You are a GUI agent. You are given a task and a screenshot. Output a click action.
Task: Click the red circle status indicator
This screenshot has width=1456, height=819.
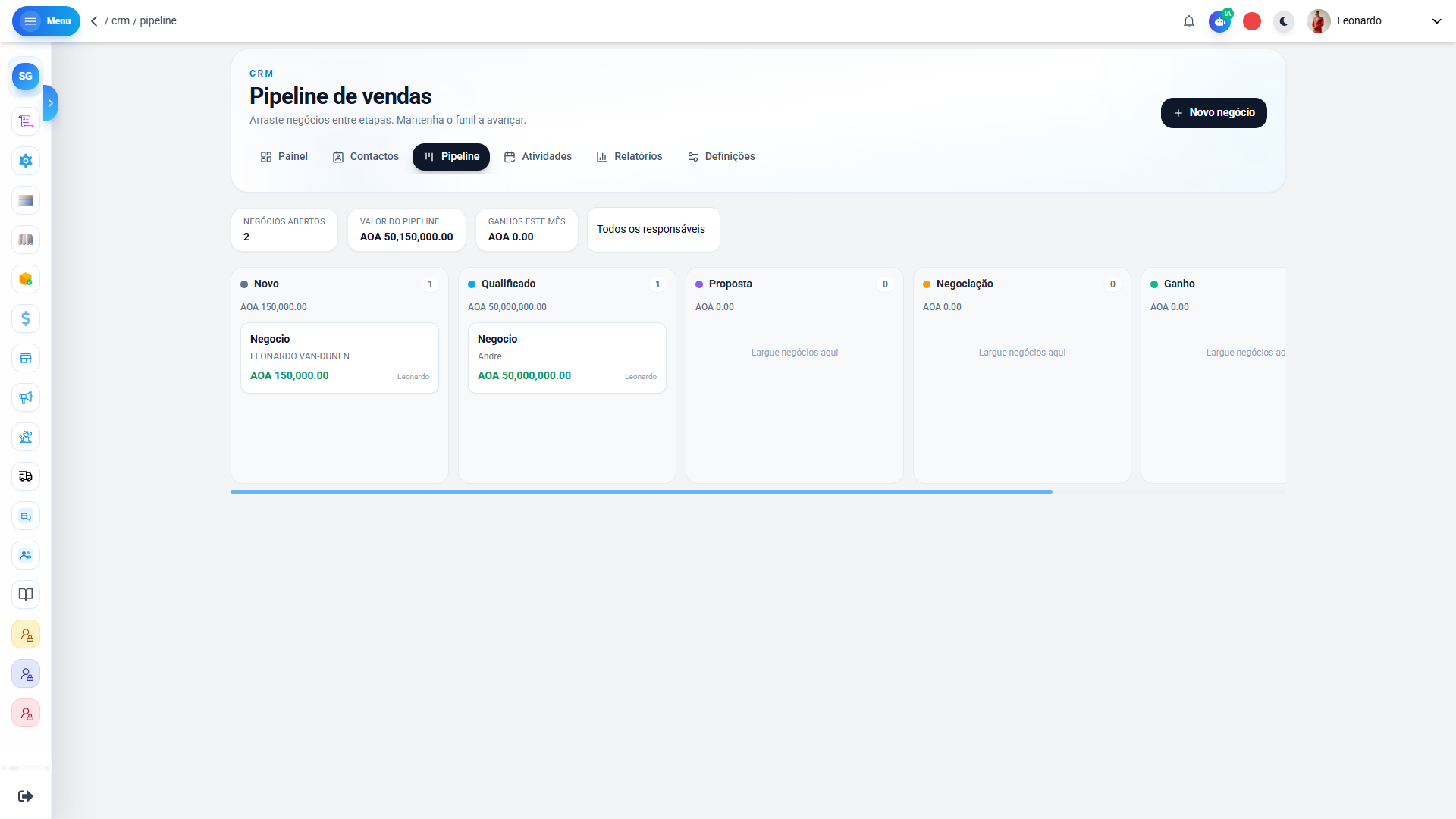1252,21
